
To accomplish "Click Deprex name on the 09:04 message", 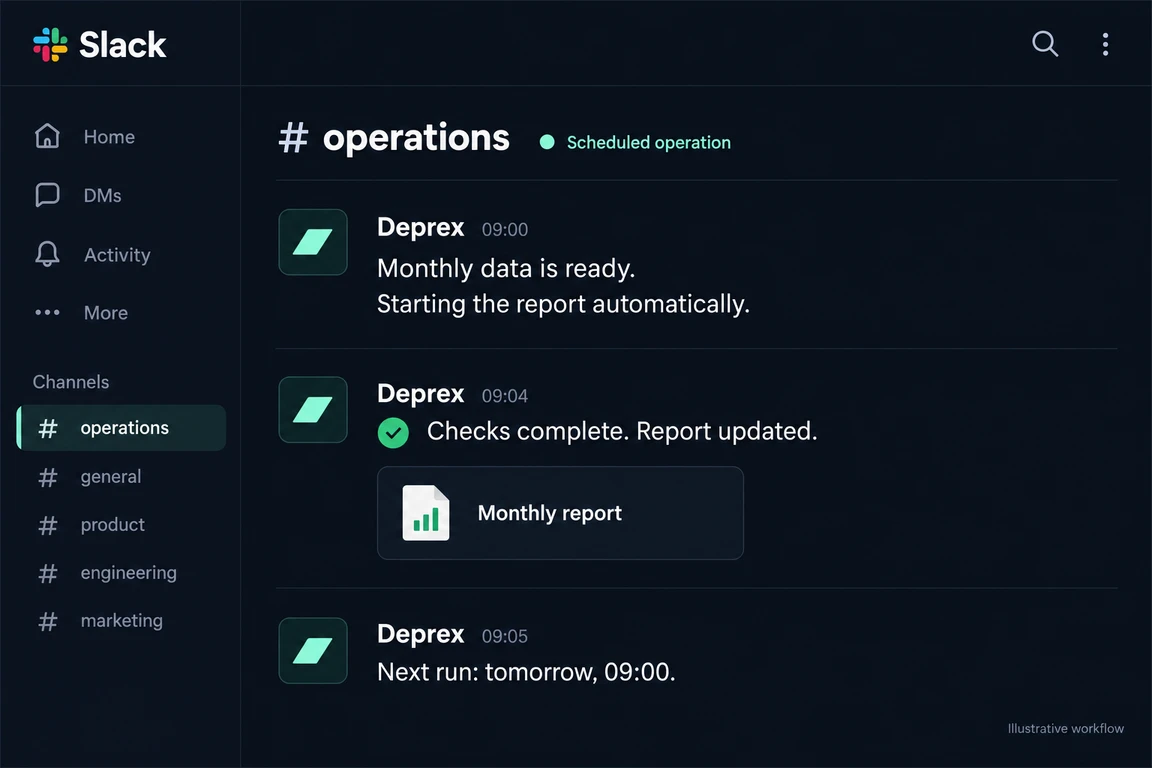I will [x=420, y=393].
